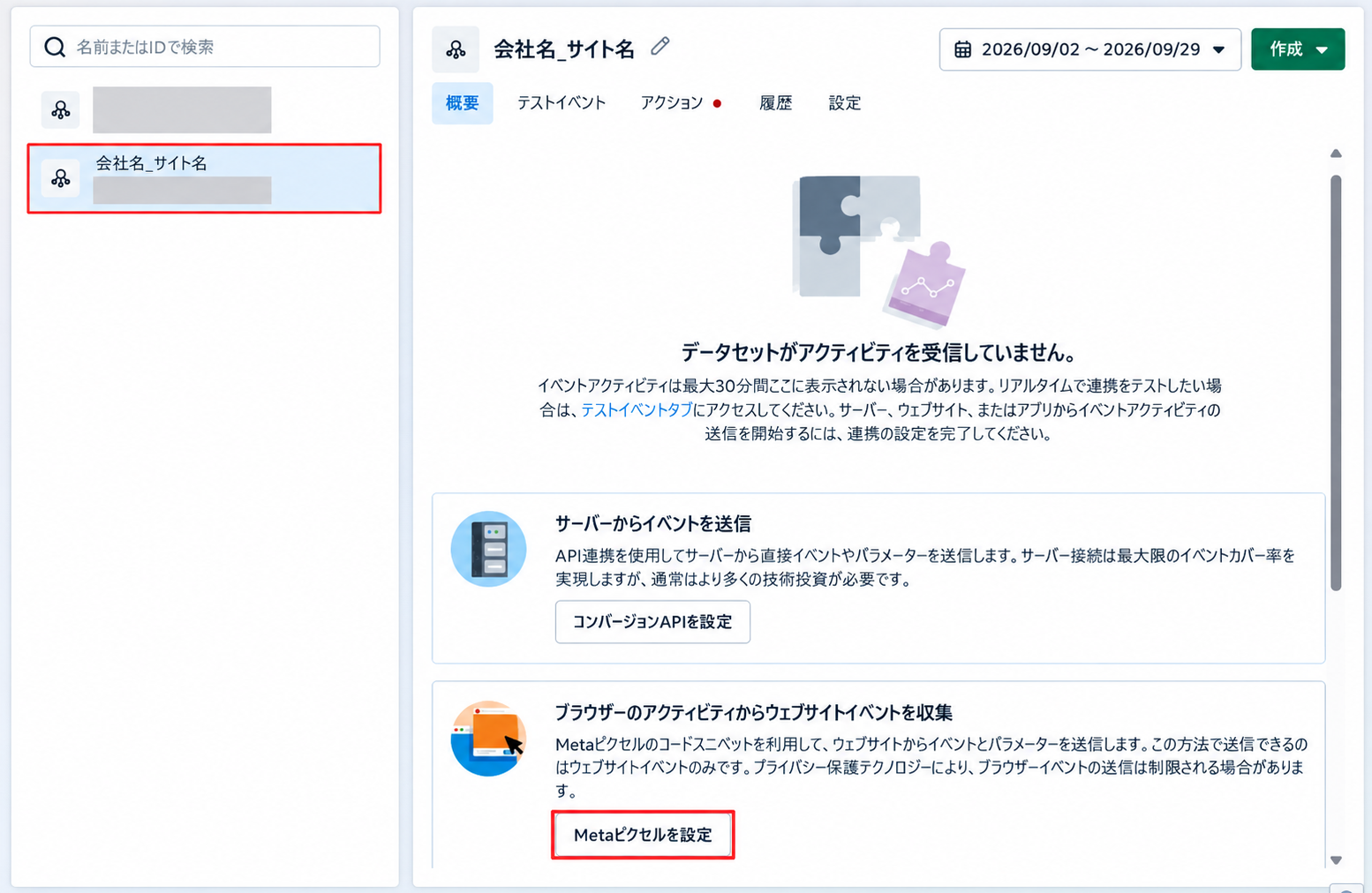This screenshot has height=893, width=1372.
Task: Click the 会社名_サイト名 dataset icon in sidebar
Action: (x=61, y=178)
